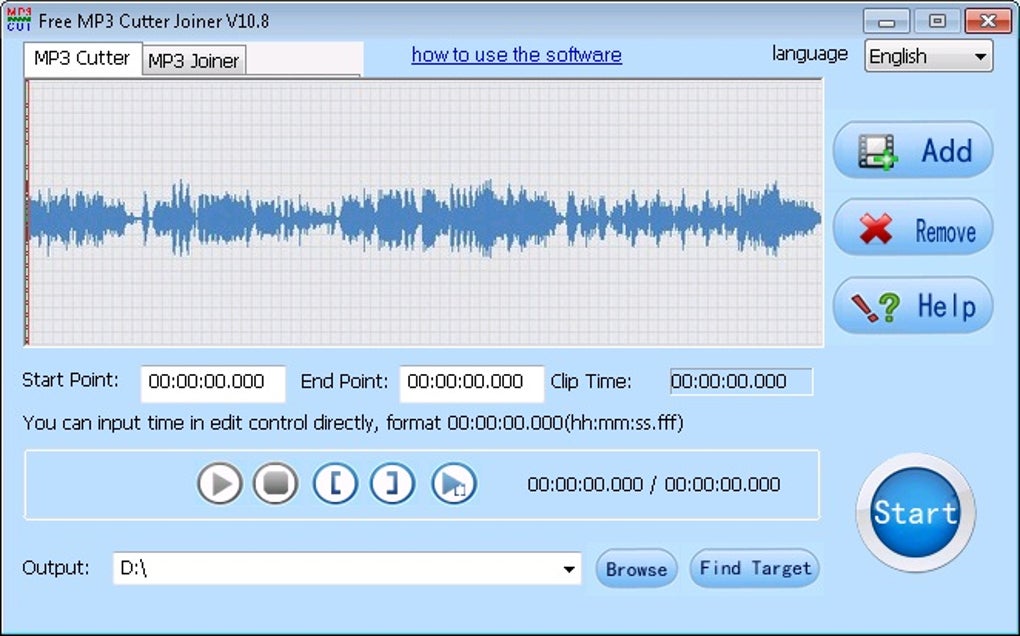
Task: Open the language dropdown showing English
Action: coord(928,56)
